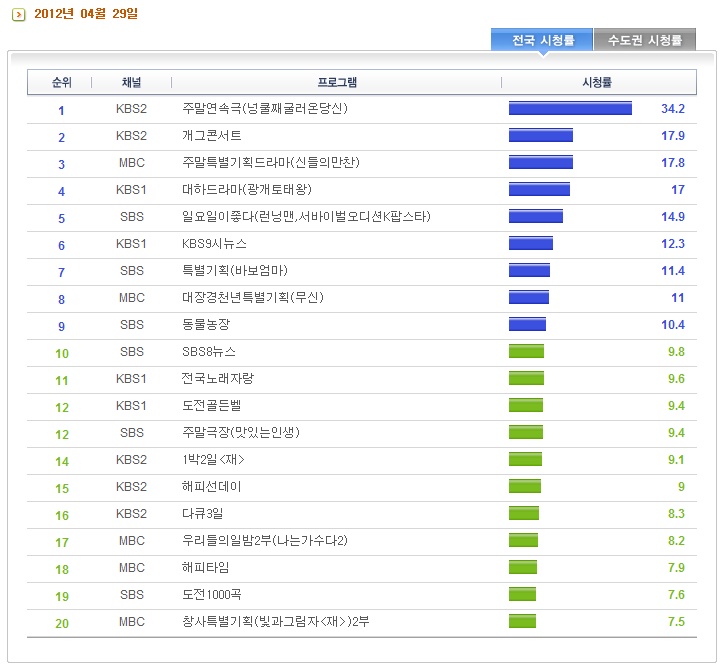Click the rating value 17.9
The height and width of the screenshot is (669, 720).
pos(673,136)
